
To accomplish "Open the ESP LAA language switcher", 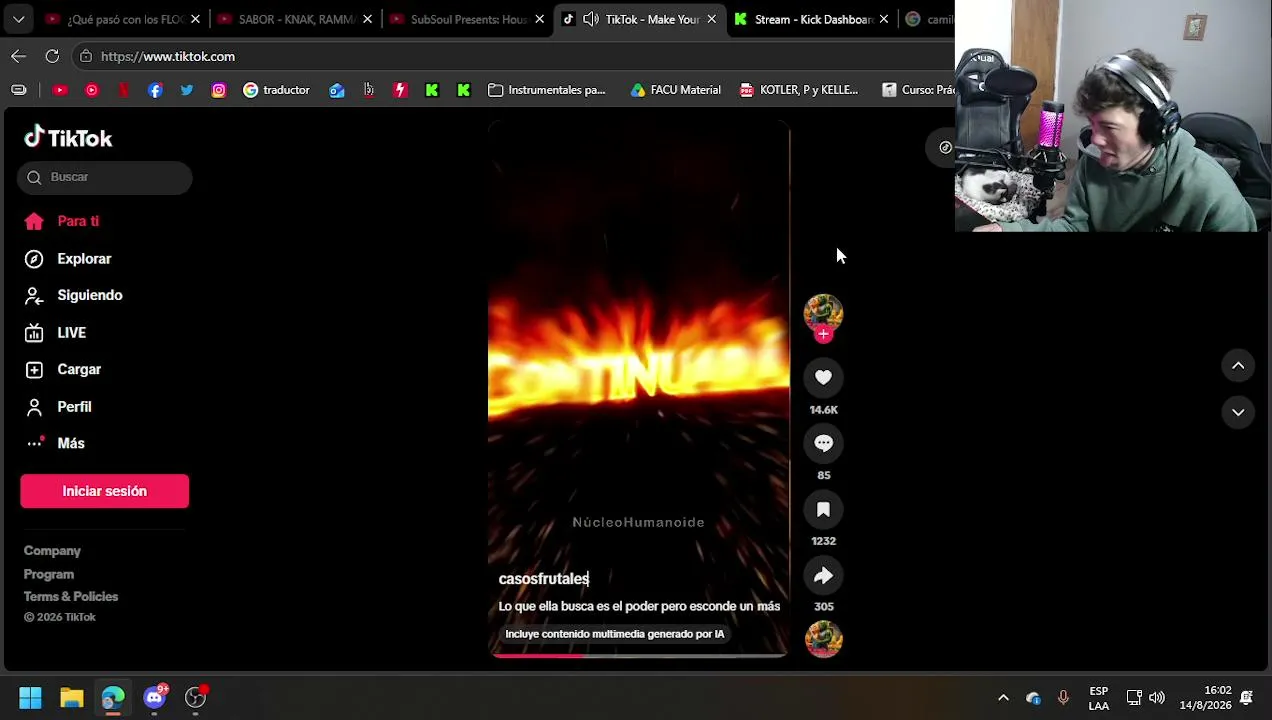I will (1098, 698).
